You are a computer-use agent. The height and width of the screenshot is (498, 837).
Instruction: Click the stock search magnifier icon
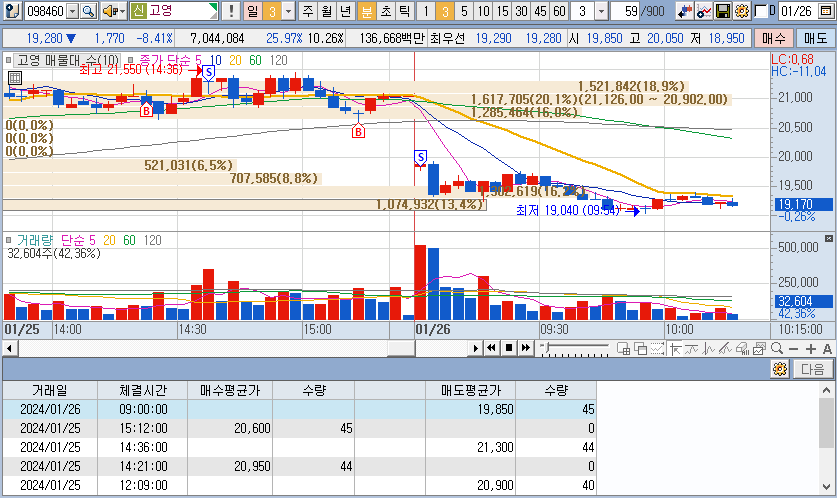pos(89,11)
